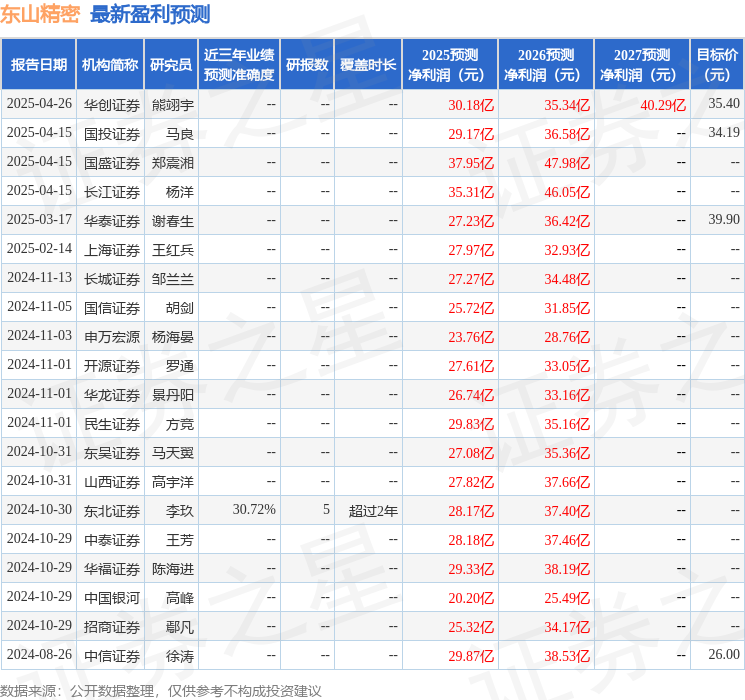The image size is (745, 700).
Task: Click 东北证券 institution cell
Action: (112, 511)
